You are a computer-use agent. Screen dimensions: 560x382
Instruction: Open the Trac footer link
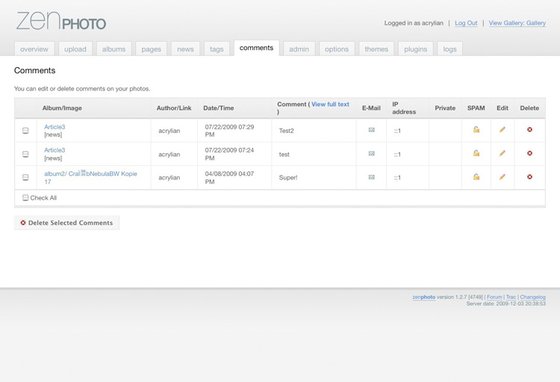point(511,297)
